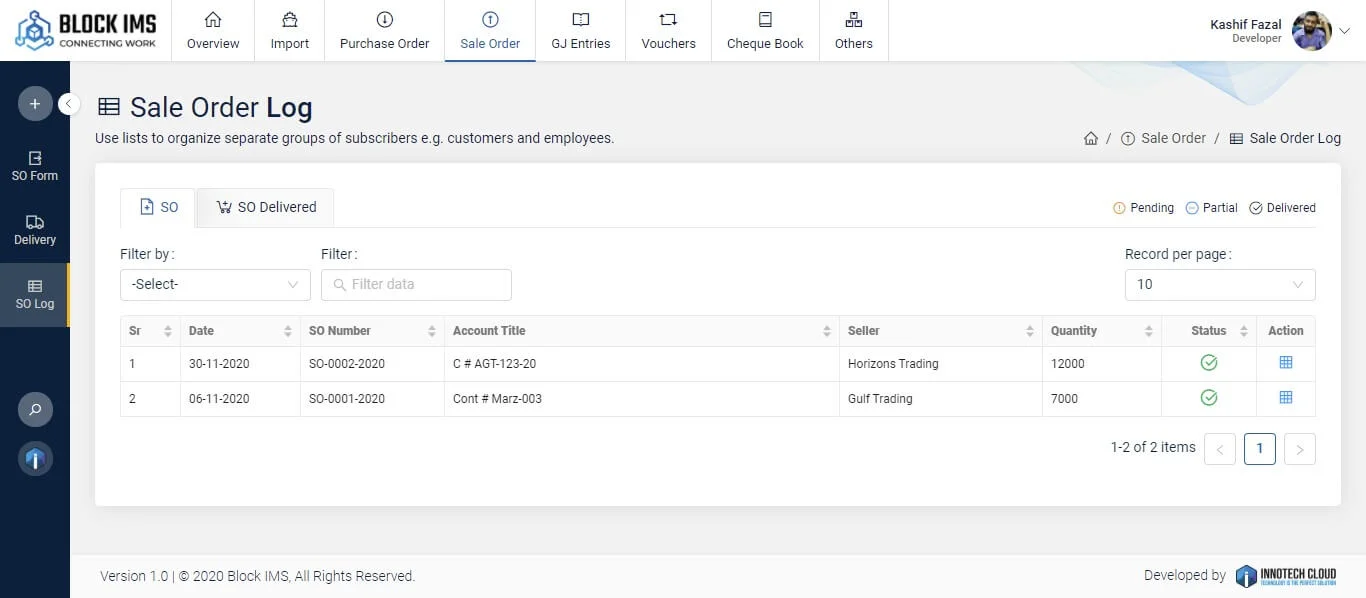Click delivered status check for Horizons Trading
This screenshot has width=1366, height=598.
point(1208,363)
